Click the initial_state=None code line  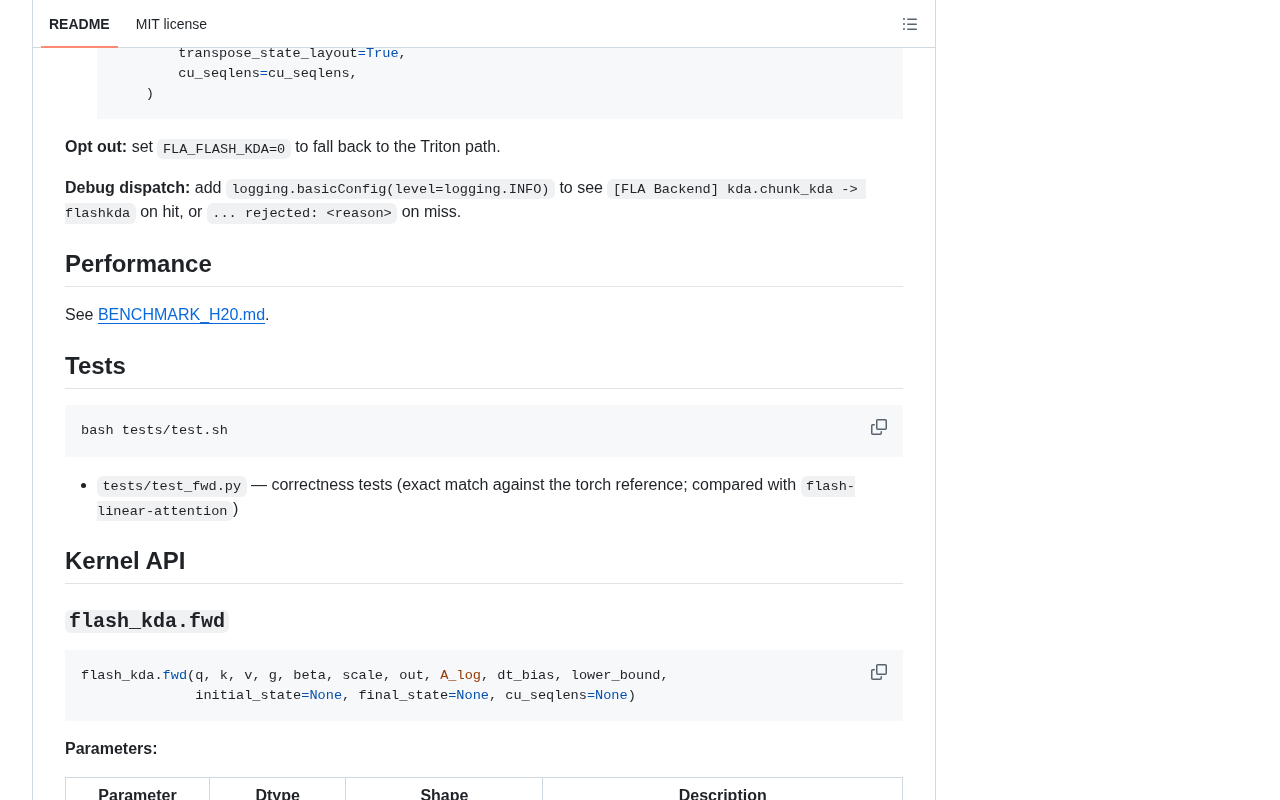pyautogui.click(x=415, y=695)
